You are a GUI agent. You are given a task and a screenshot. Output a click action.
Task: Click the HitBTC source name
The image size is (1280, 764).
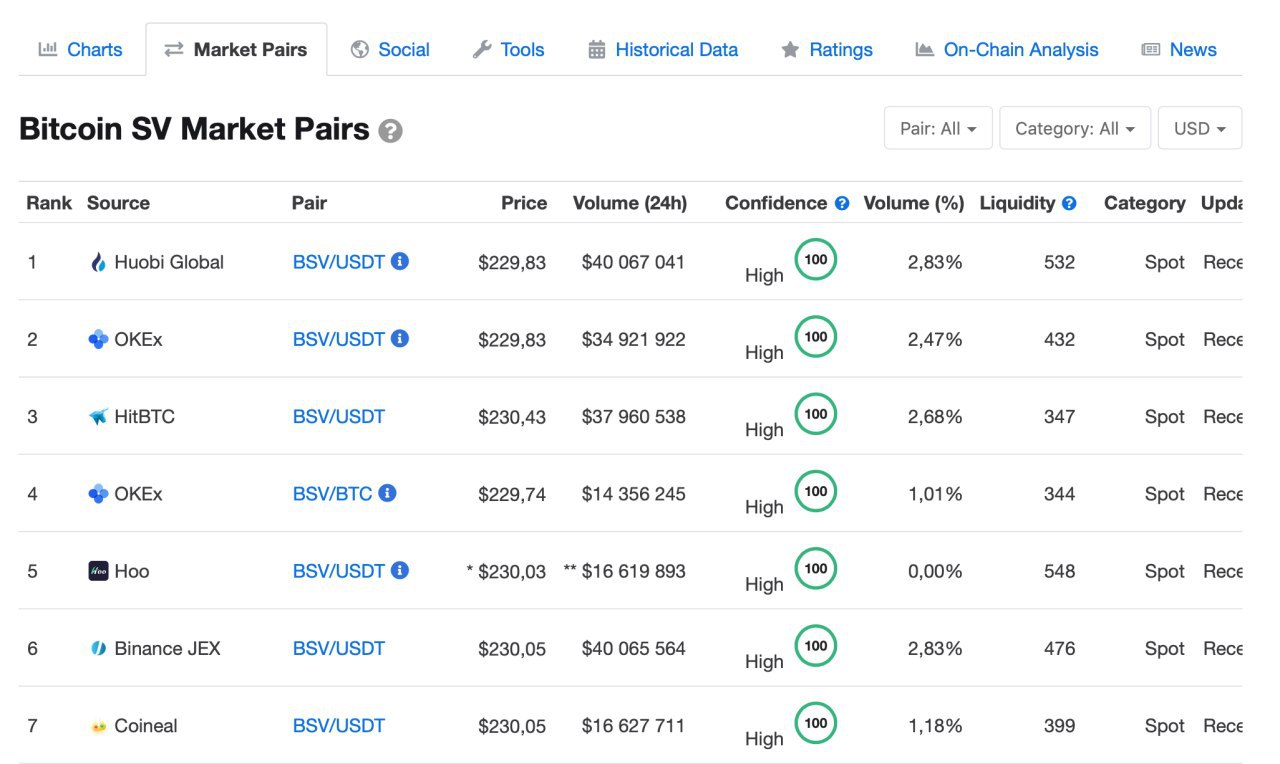(x=145, y=416)
